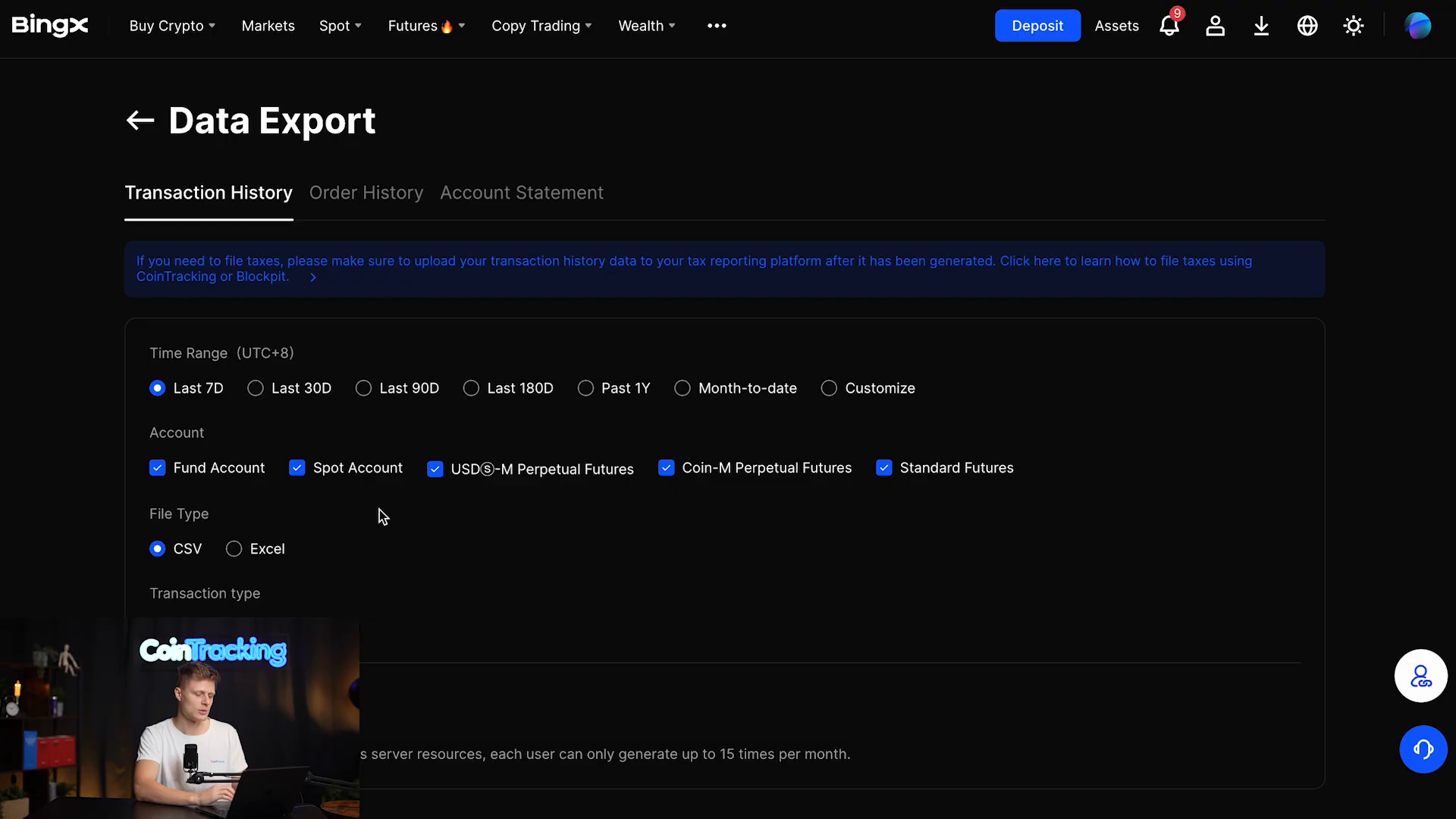Image resolution: width=1456 pixels, height=819 pixels.
Task: Click the white floating invite-friends icon
Action: pos(1420,676)
